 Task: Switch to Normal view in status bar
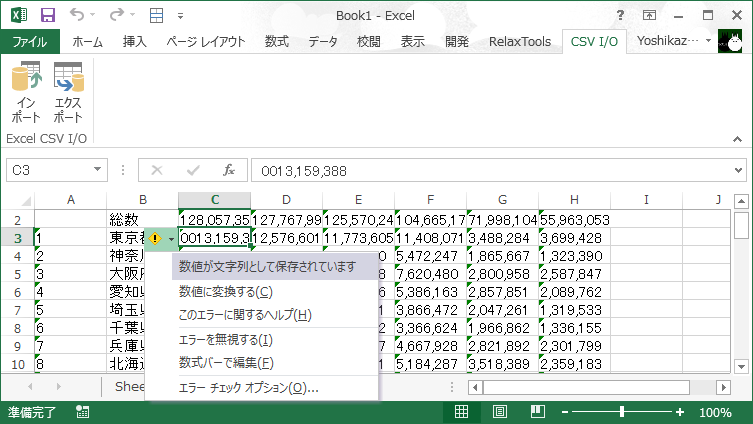click(461, 412)
